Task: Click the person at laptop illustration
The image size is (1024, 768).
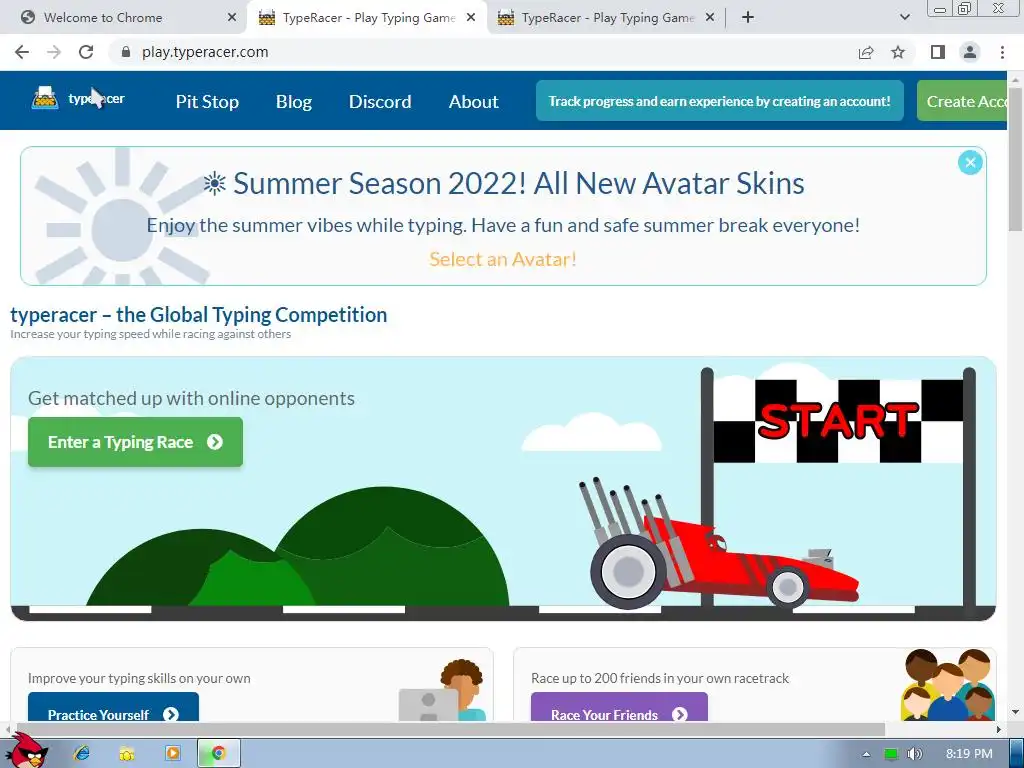Action: click(443, 690)
